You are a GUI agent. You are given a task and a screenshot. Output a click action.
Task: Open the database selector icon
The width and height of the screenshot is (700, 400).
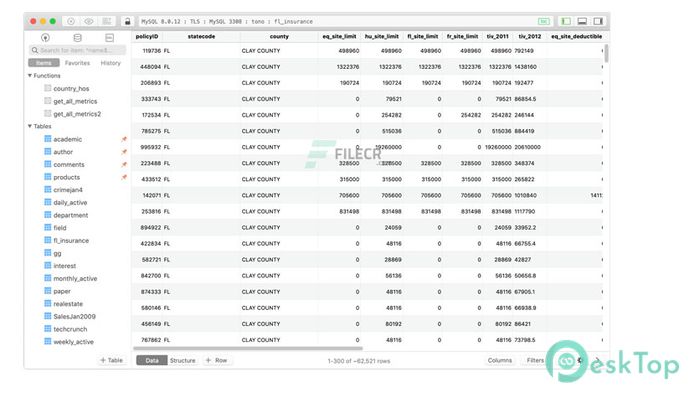pyautogui.click(x=77, y=38)
